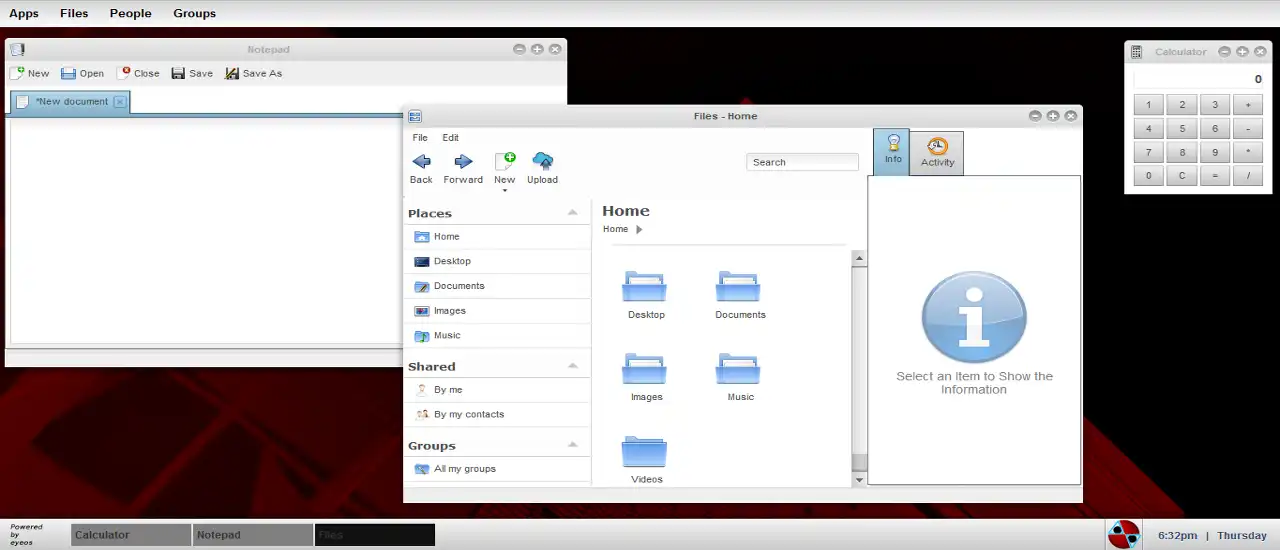Select Images in the Places sidebar
The height and width of the screenshot is (550, 1280).
tap(498, 311)
